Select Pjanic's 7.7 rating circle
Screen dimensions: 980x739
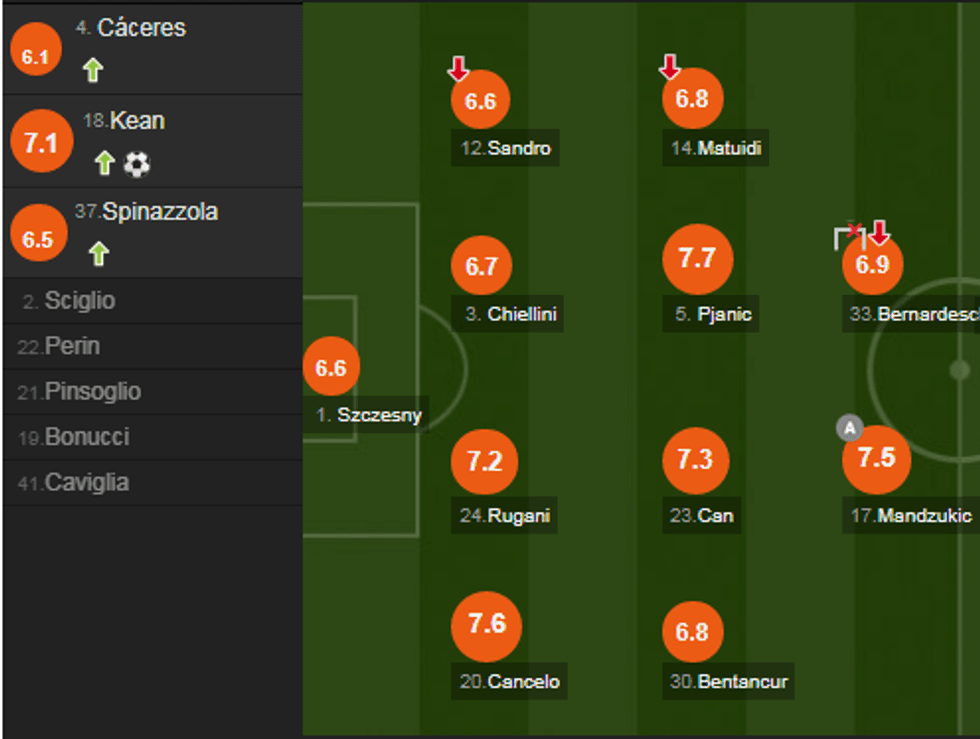[x=697, y=259]
